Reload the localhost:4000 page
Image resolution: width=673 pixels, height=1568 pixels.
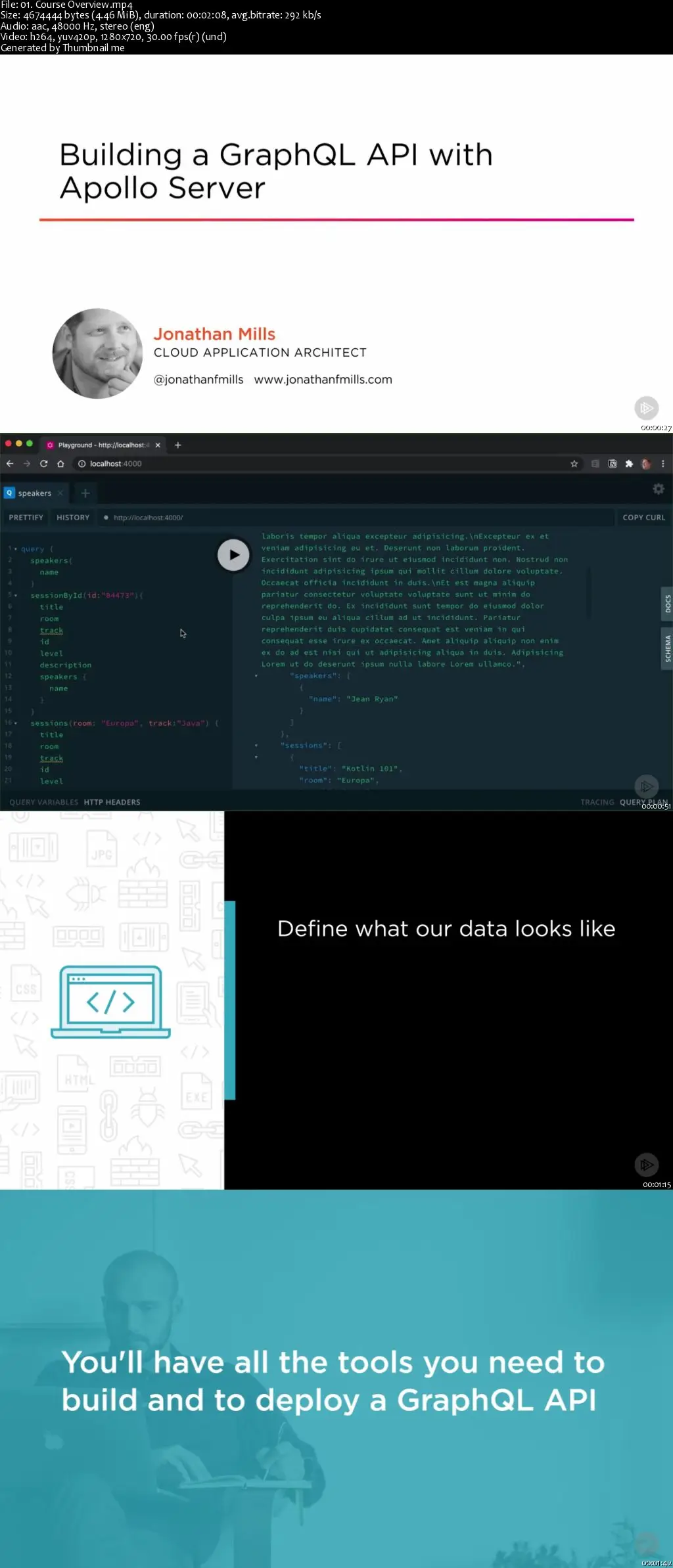click(x=44, y=464)
